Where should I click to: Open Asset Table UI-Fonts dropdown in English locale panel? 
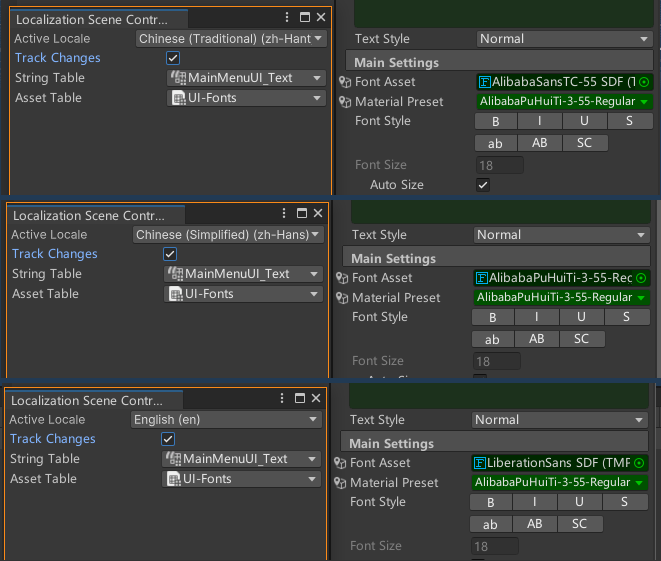(x=242, y=479)
